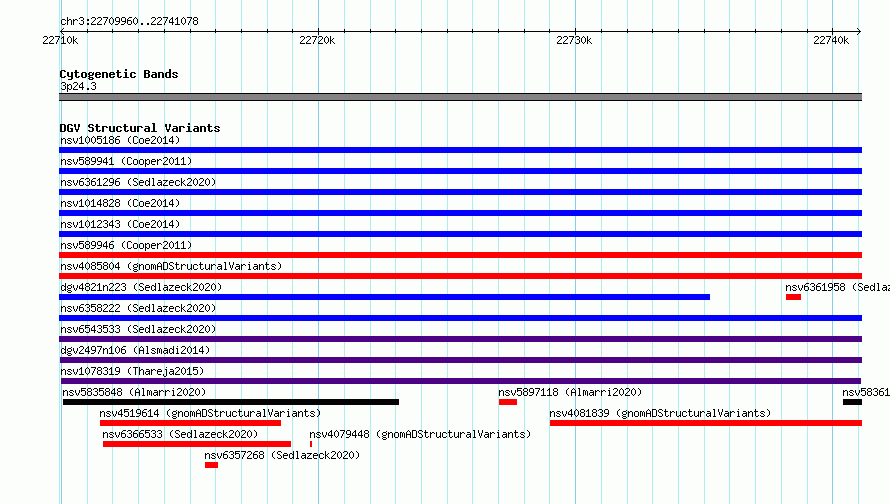Screen dimensions: 890x504
Task: Click the nsv6358222 blue variant bar
Action: [x=460, y=318]
